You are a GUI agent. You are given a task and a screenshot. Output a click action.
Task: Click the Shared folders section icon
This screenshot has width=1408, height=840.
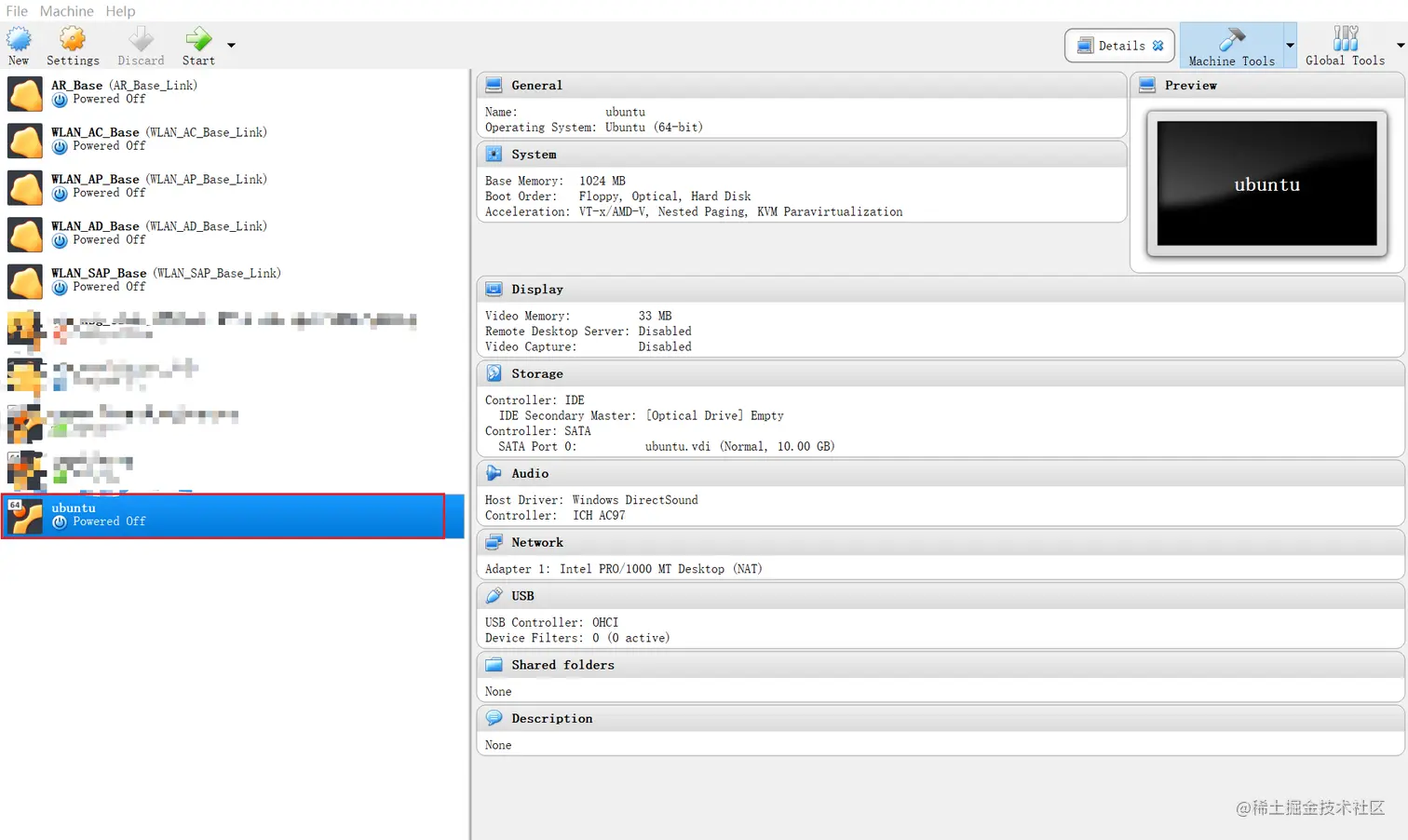pyautogui.click(x=494, y=665)
